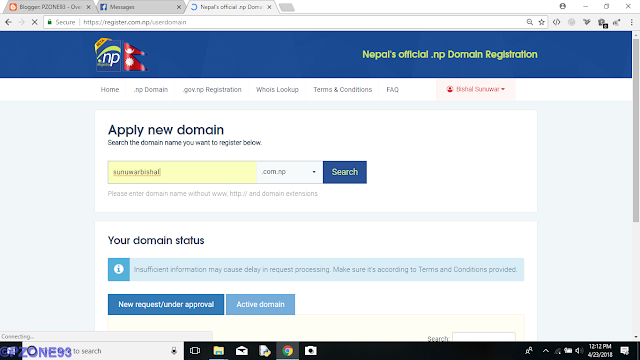Image resolution: width=640 pixels, height=360 pixels.
Task: Click the Apply new domain heading
Action: click(x=166, y=130)
